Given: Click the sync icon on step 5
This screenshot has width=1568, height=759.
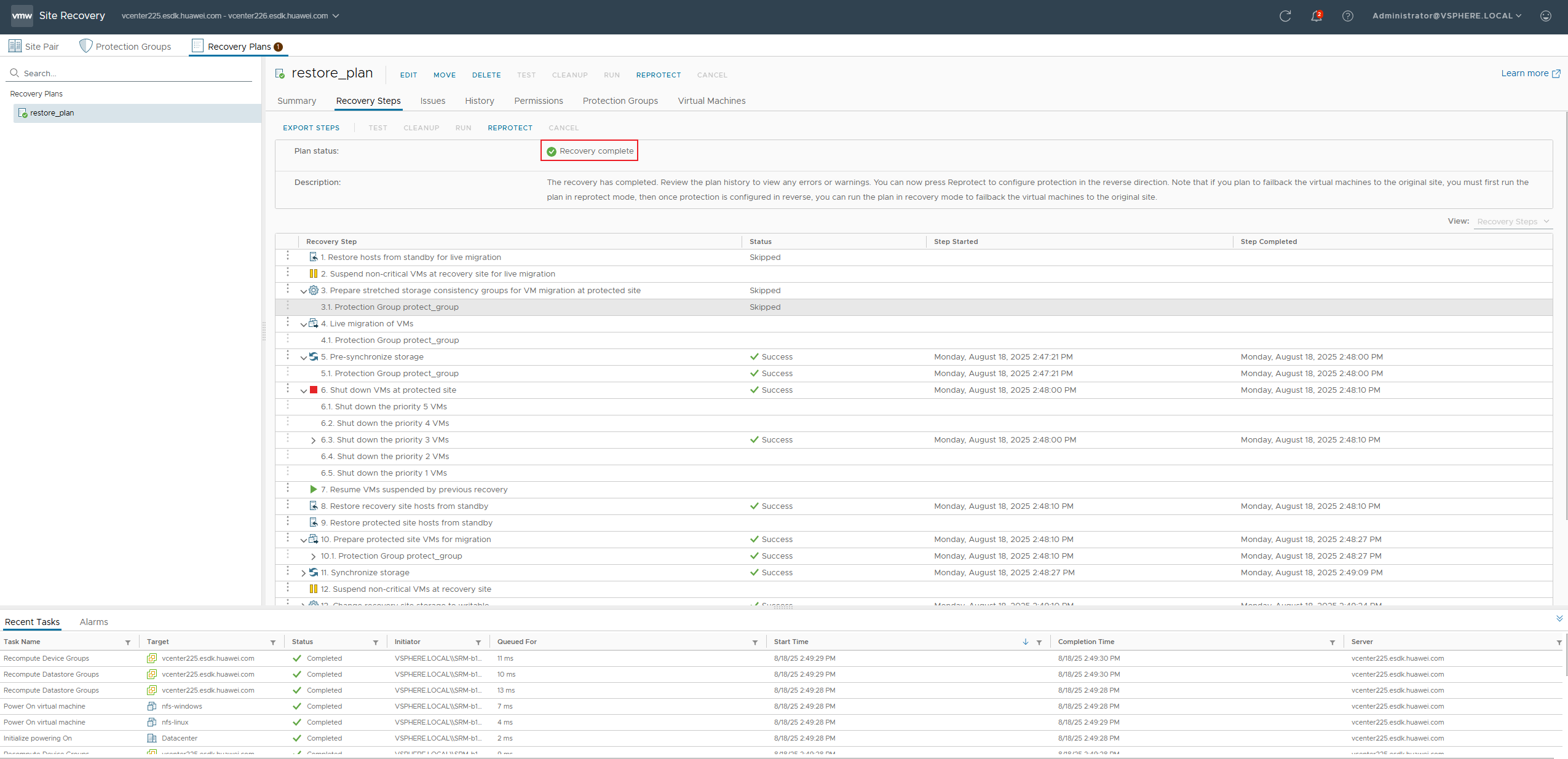Looking at the screenshot, I should (x=314, y=357).
